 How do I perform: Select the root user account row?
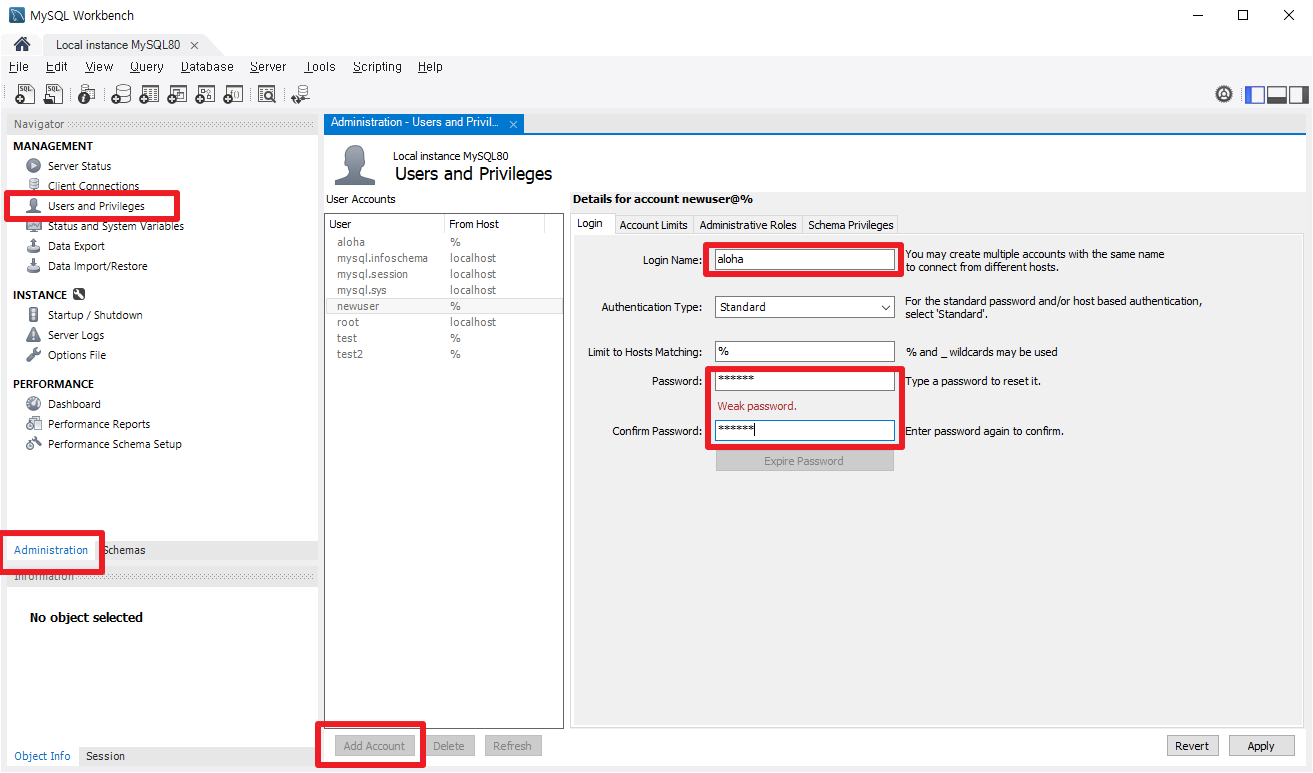click(x=444, y=322)
